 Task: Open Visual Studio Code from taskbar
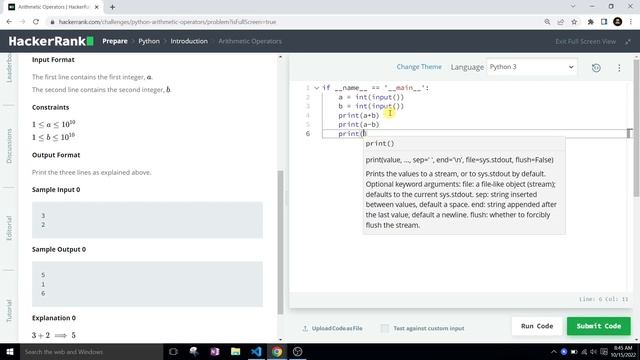click(x=256, y=351)
